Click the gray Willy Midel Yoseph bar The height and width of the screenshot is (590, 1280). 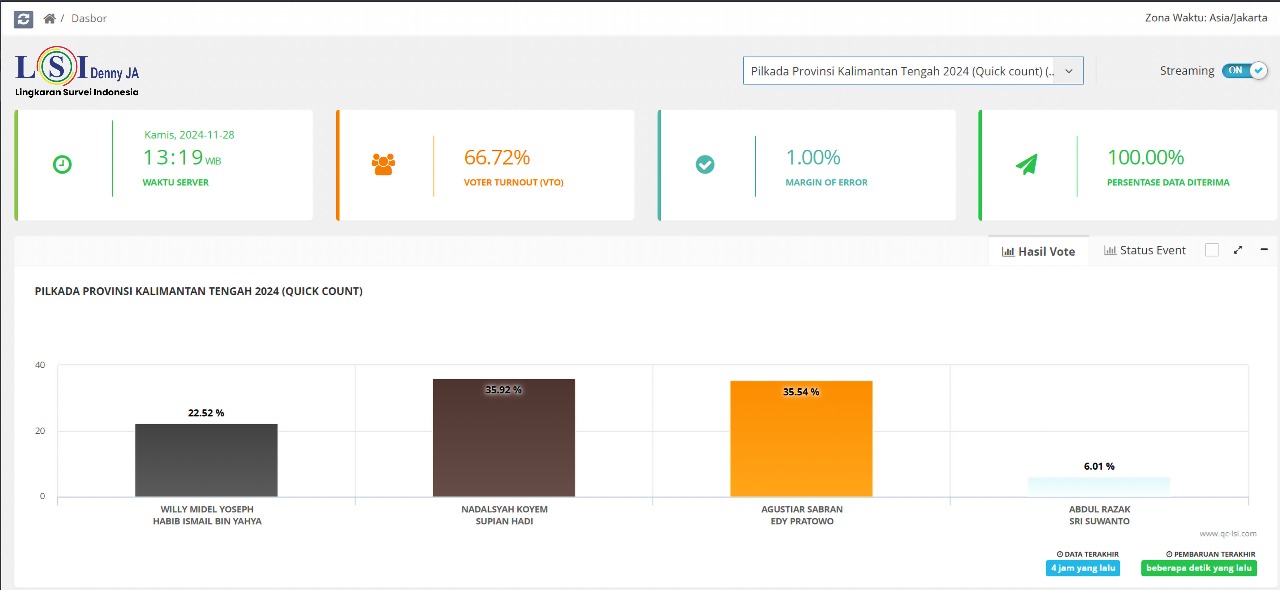coord(206,460)
